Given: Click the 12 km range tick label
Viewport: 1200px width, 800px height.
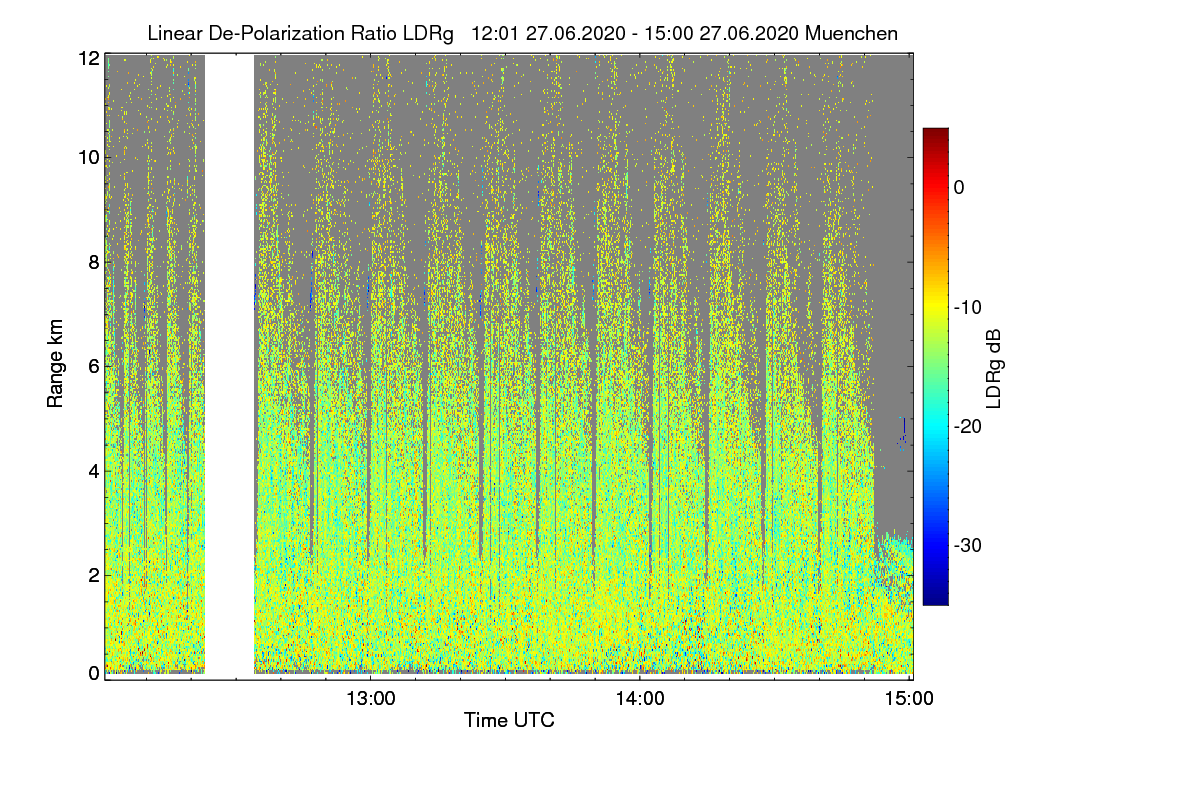Looking at the screenshot, I should click(x=90, y=58).
